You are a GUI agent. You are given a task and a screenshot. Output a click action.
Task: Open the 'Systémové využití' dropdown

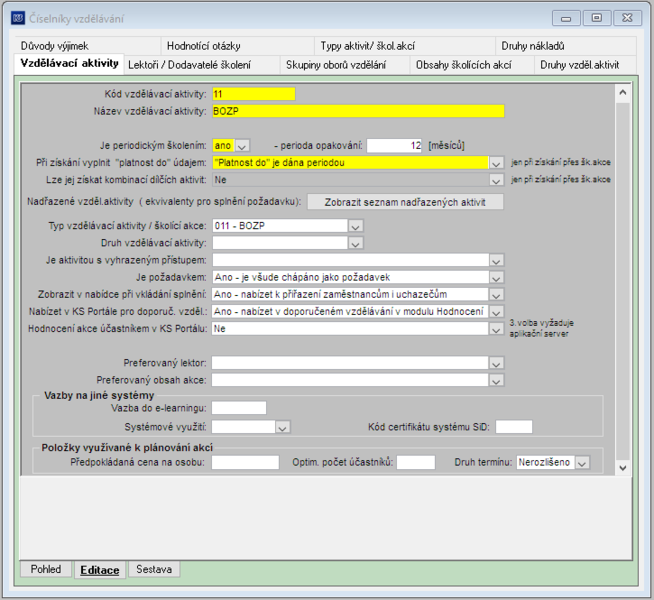(282, 427)
